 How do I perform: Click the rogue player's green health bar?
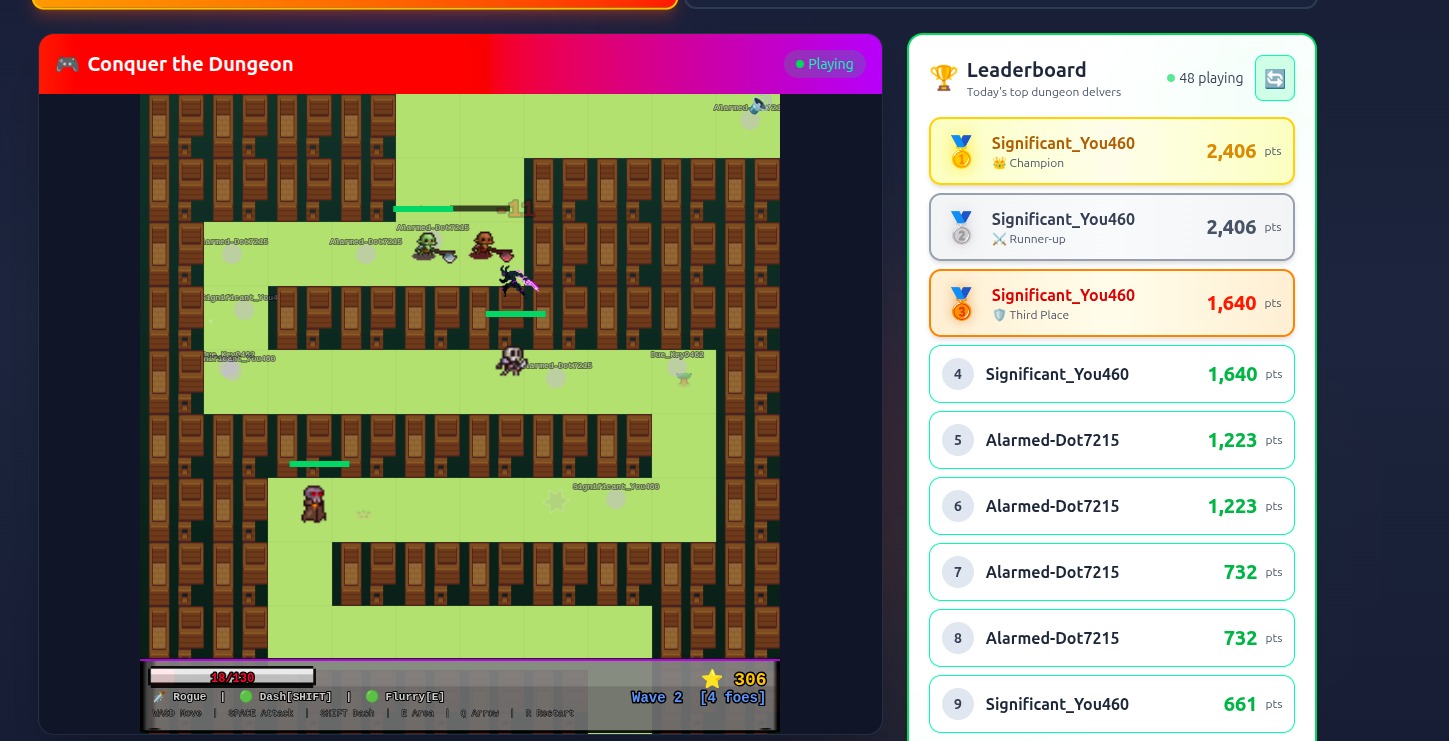(x=516, y=314)
